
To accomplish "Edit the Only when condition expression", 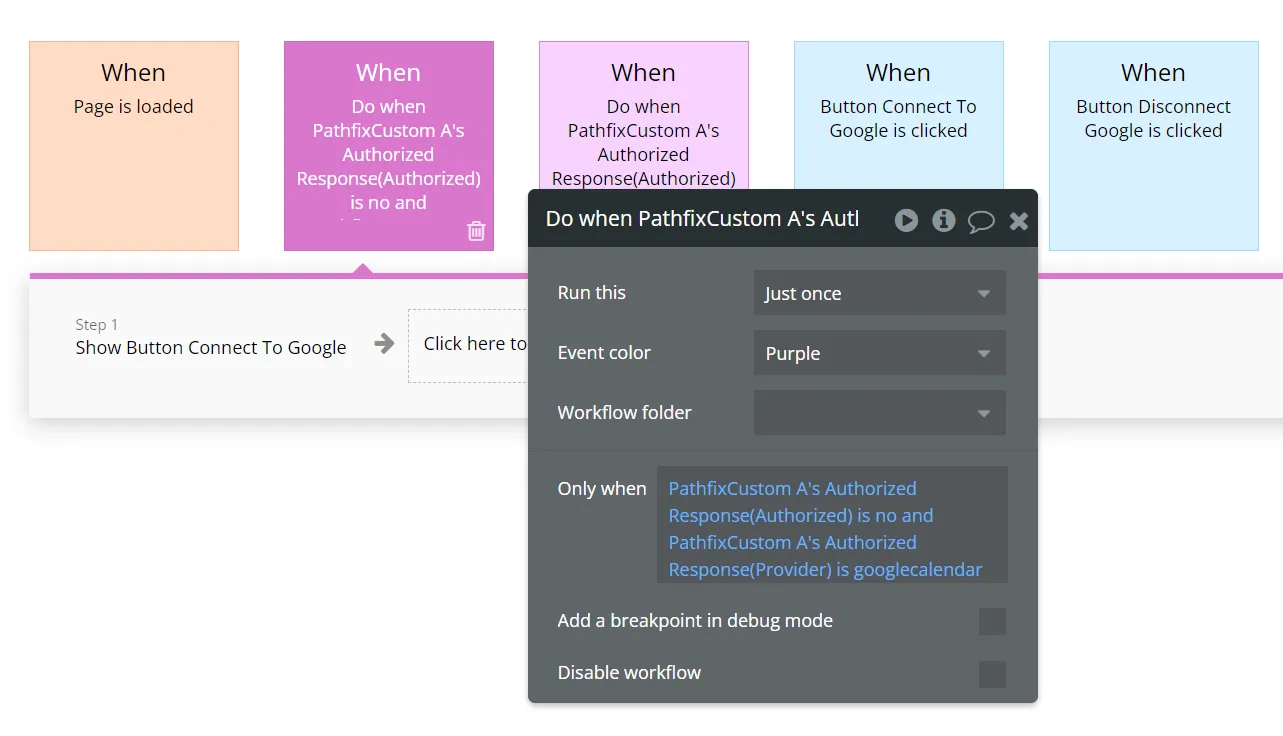I will click(832, 524).
